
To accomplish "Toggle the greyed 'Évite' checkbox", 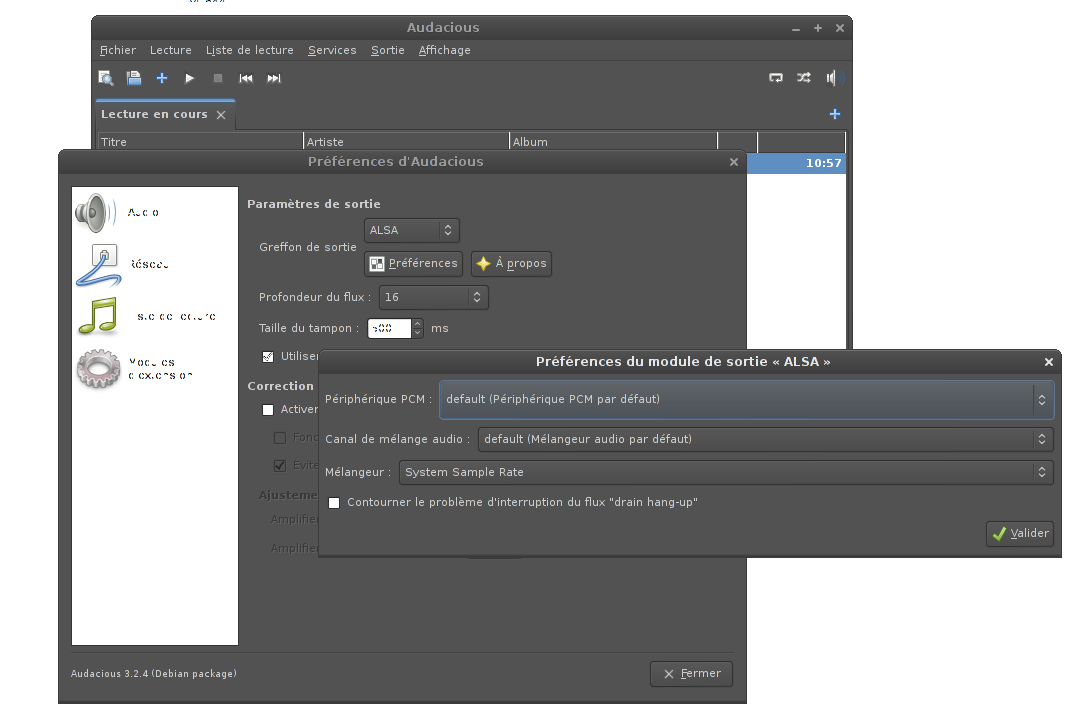I will (x=280, y=466).
